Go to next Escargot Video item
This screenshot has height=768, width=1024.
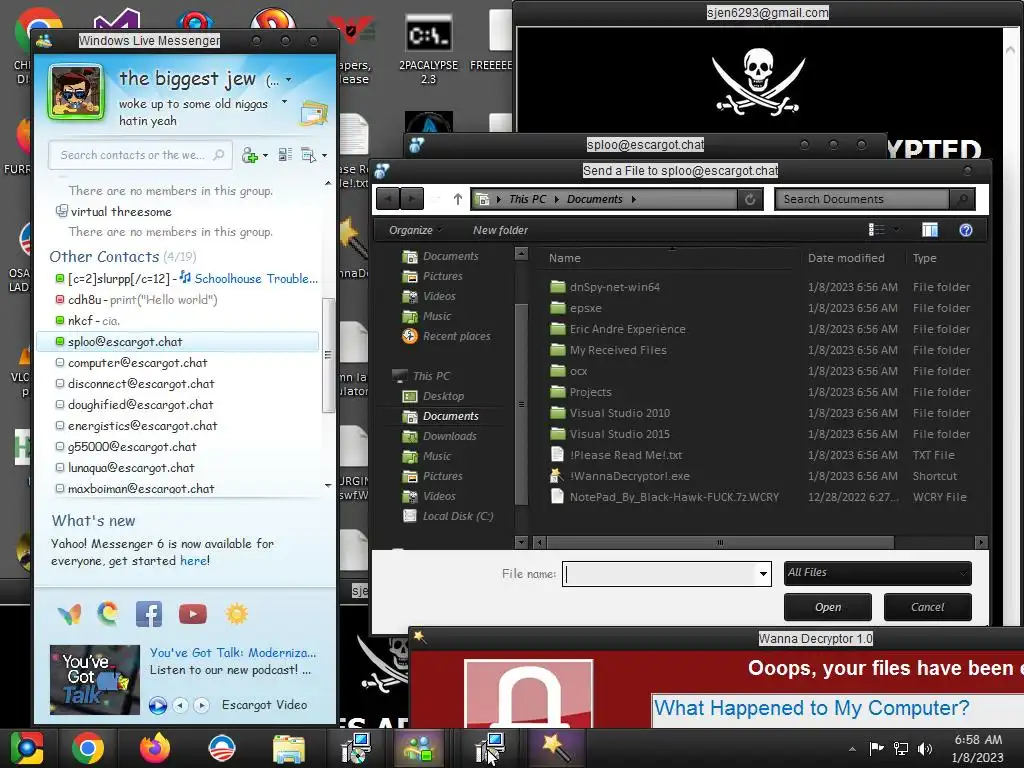202,705
